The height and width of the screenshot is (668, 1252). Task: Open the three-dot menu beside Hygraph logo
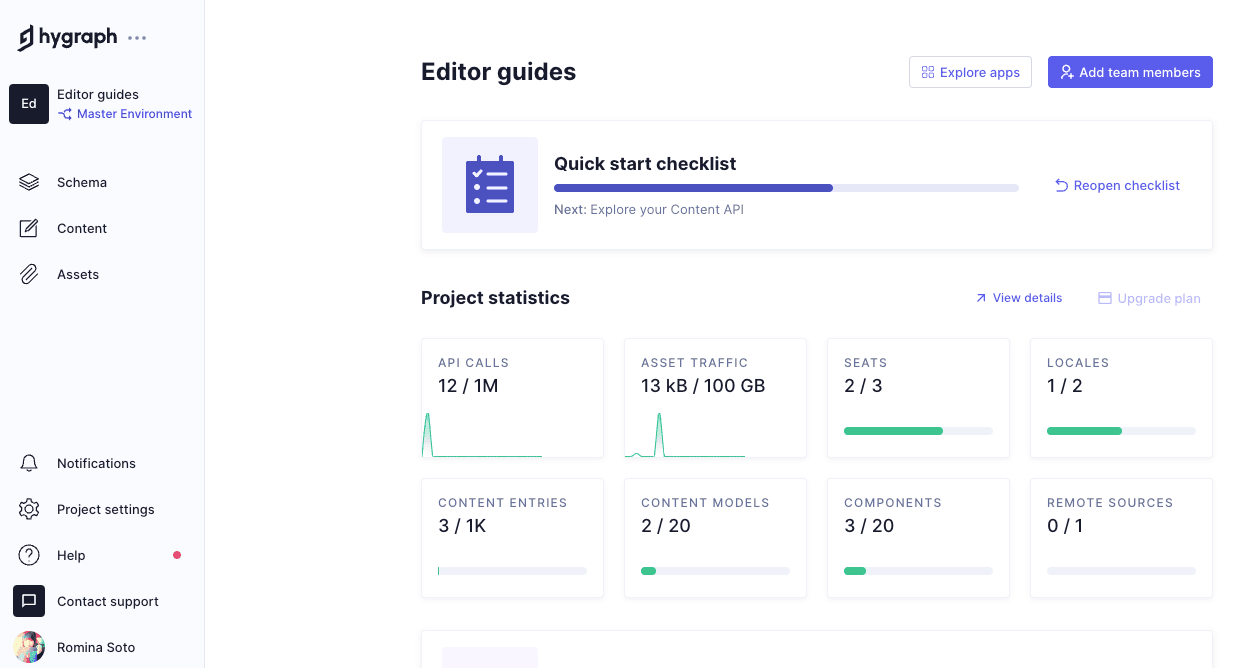(x=137, y=38)
